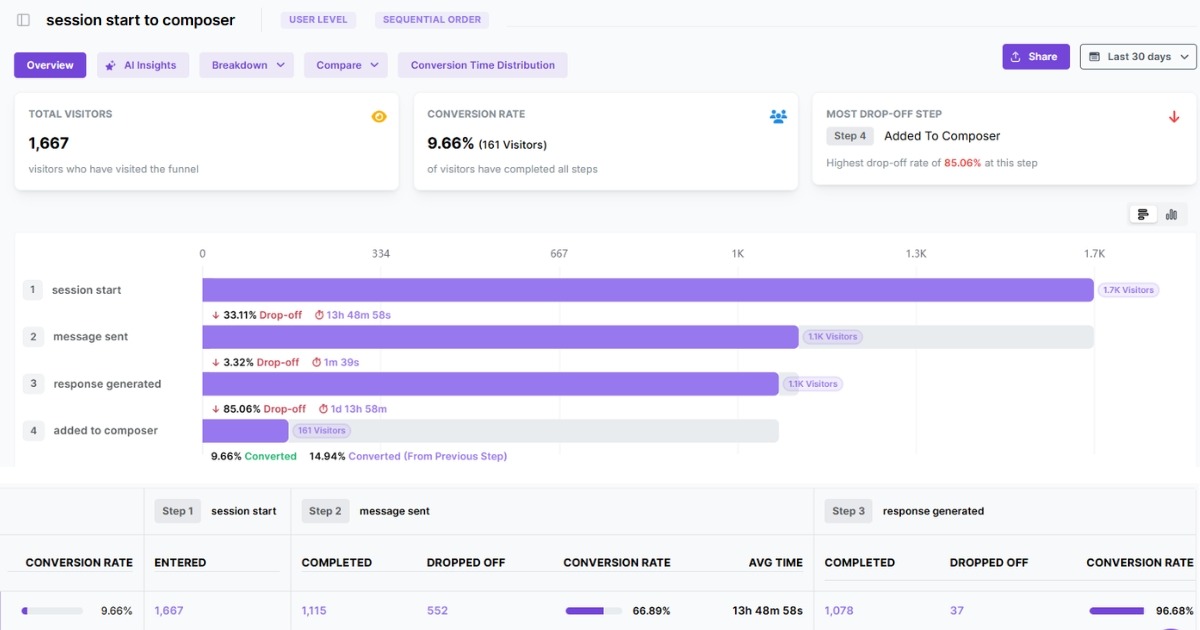The image size is (1200, 630).
Task: Click the calendar icon in the date range selector
Action: (x=1095, y=57)
